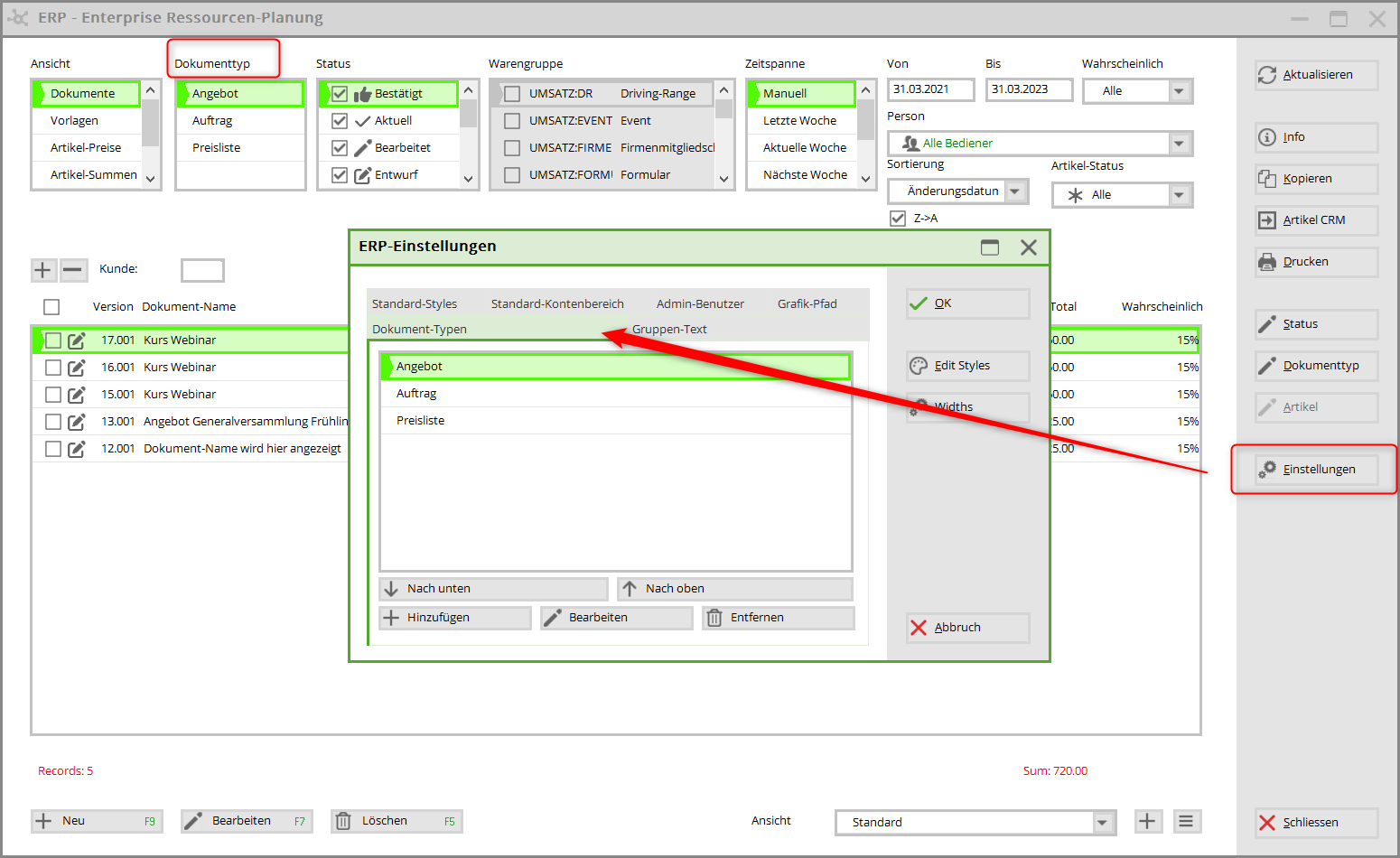Click the Edit Styles palette icon
1400x858 pixels.
pyautogui.click(x=919, y=366)
